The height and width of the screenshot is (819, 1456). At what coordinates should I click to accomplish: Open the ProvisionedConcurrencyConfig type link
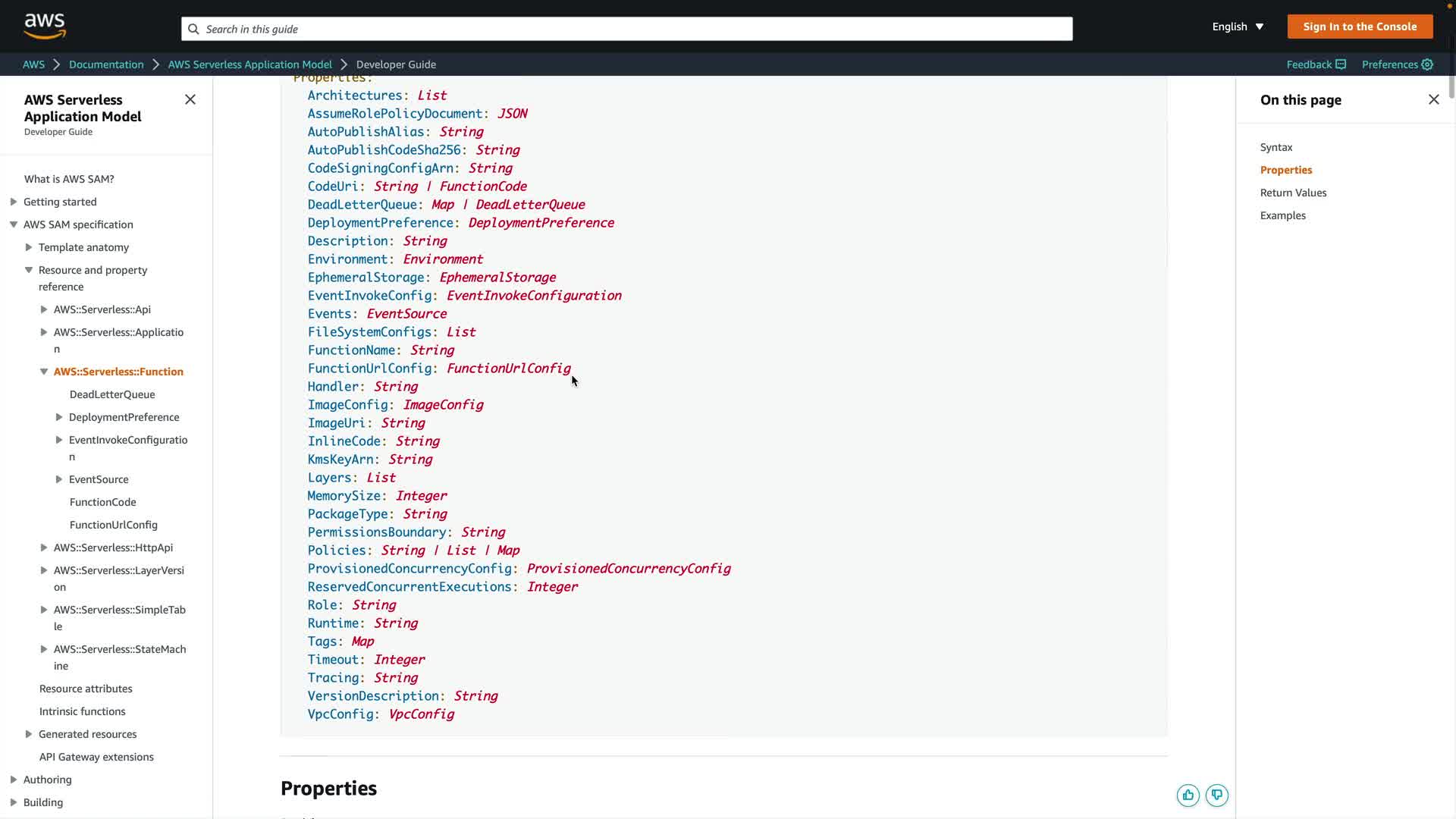click(628, 569)
